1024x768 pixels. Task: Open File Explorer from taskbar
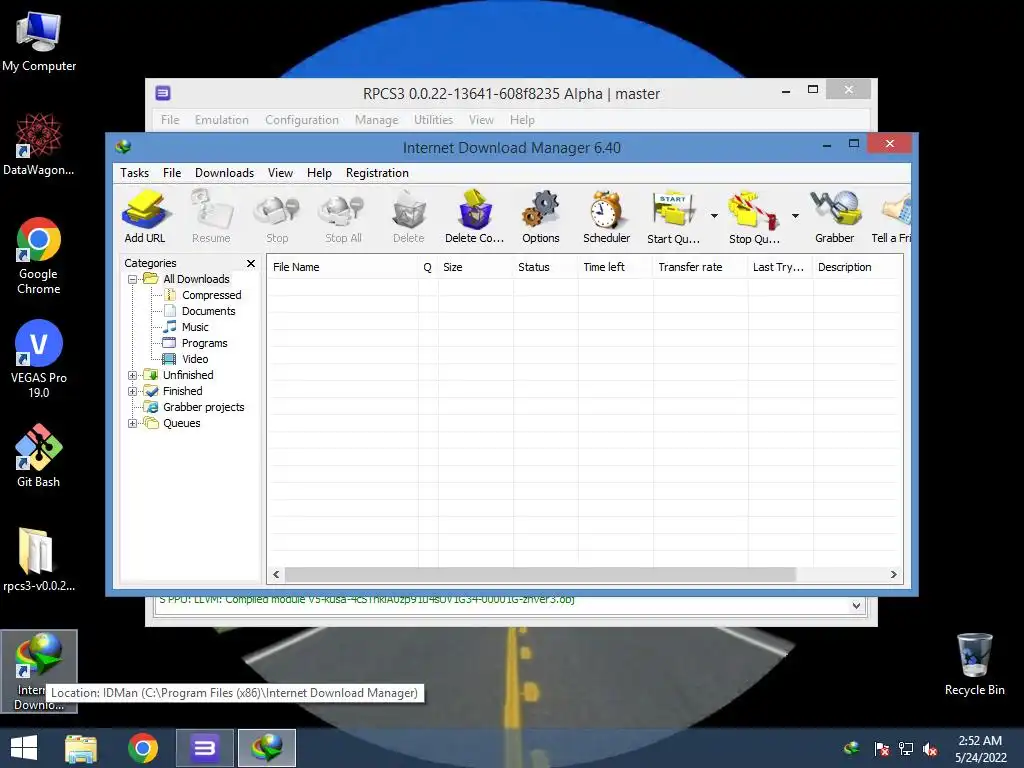click(81, 748)
